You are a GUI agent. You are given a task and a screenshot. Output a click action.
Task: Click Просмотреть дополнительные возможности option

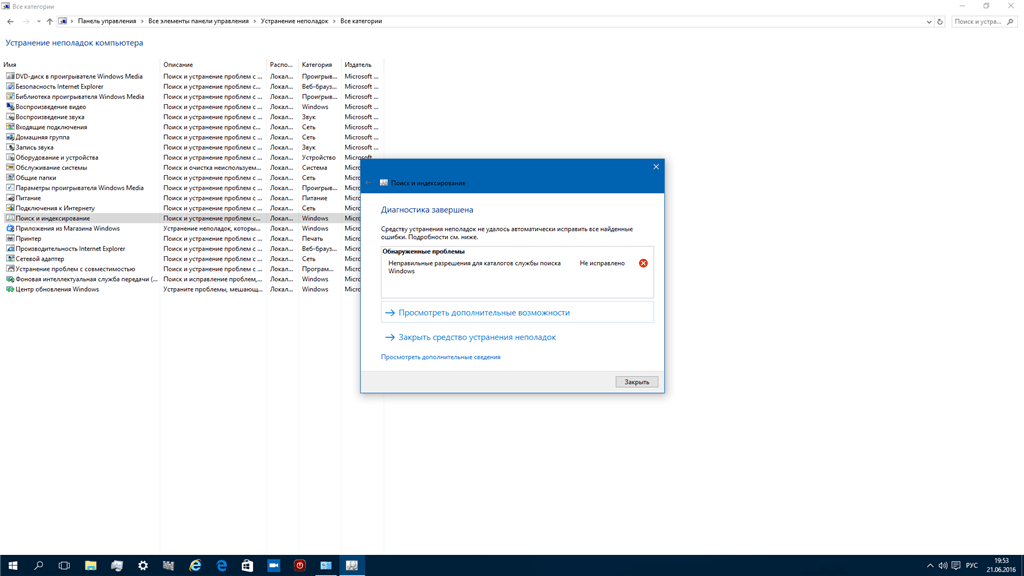tap(484, 313)
